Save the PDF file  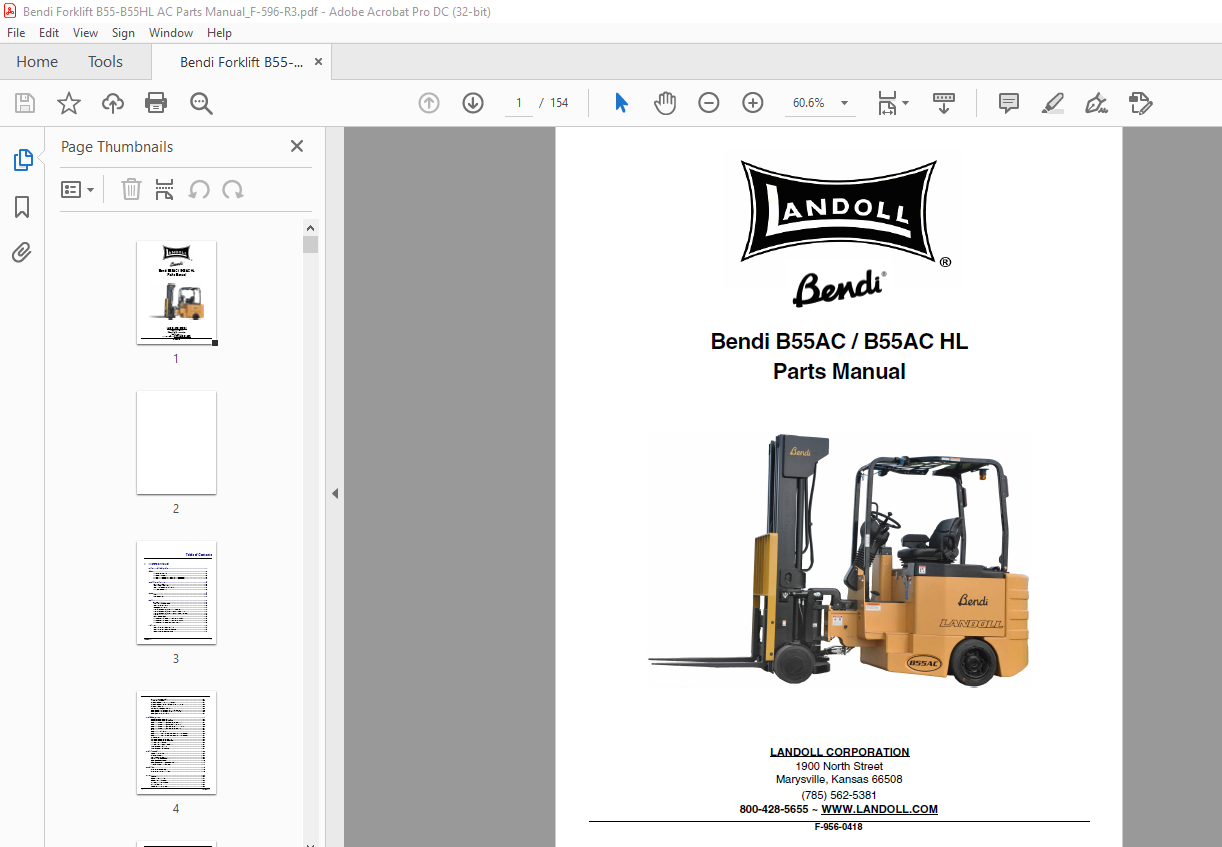25,103
